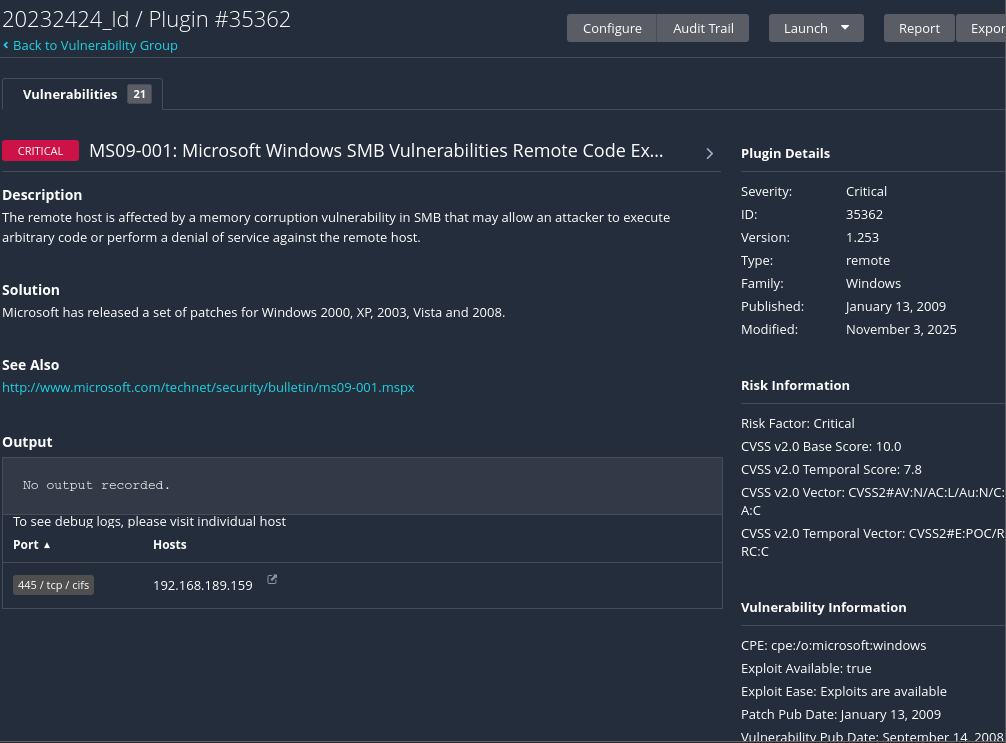Click the Port column sort arrow
Screen dimensions: 1006x743
point(47,545)
